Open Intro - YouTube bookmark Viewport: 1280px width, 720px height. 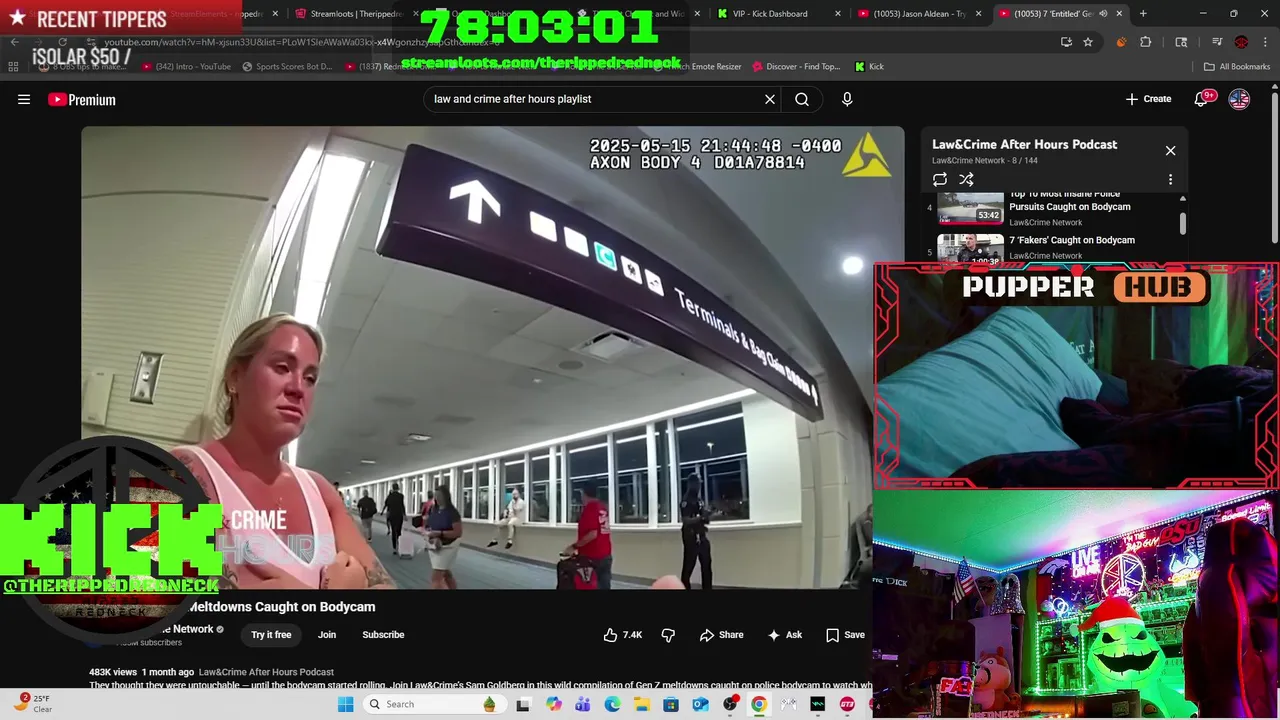(186, 67)
